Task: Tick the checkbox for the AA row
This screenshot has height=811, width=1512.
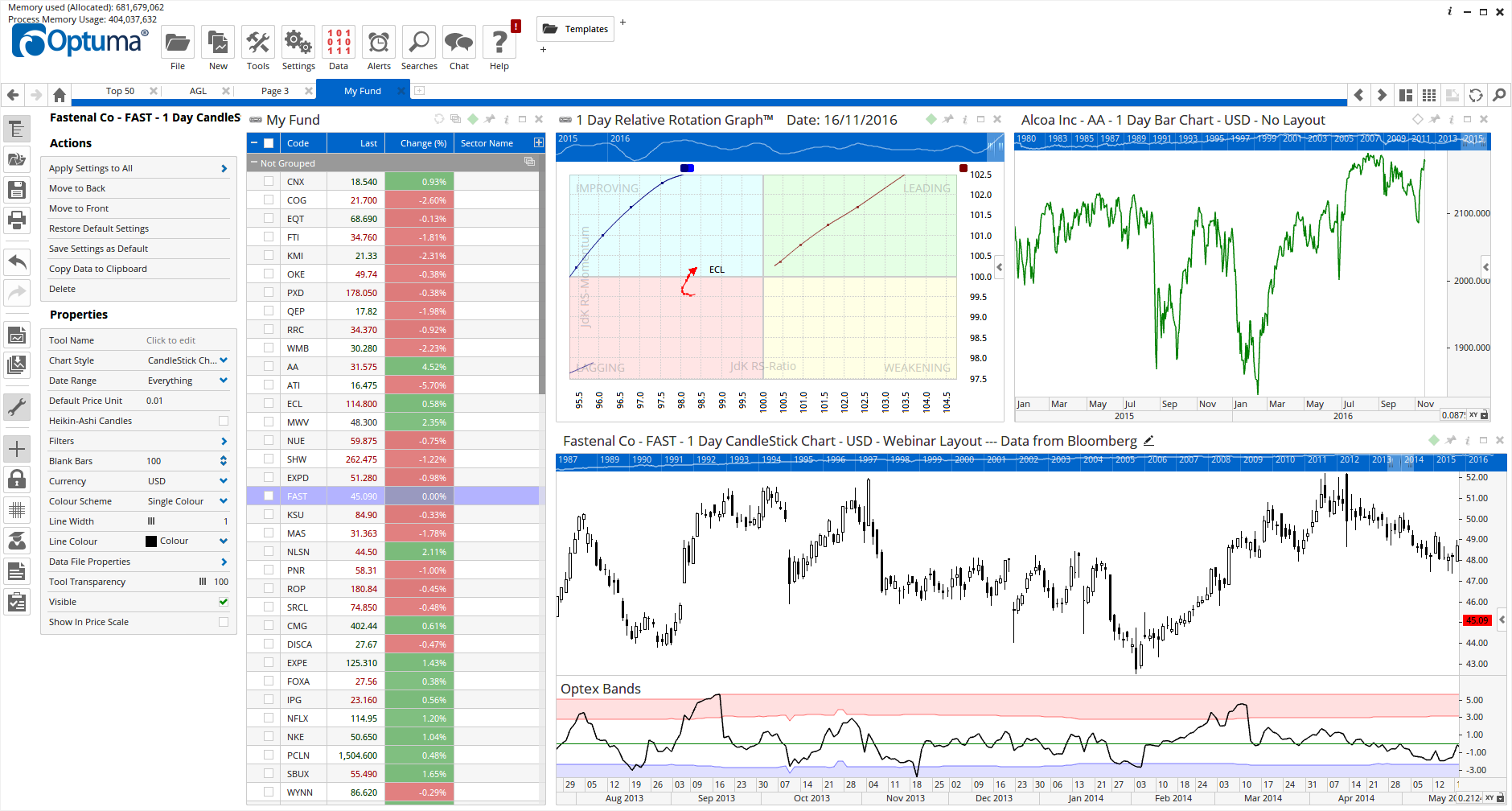Action: pos(269,367)
